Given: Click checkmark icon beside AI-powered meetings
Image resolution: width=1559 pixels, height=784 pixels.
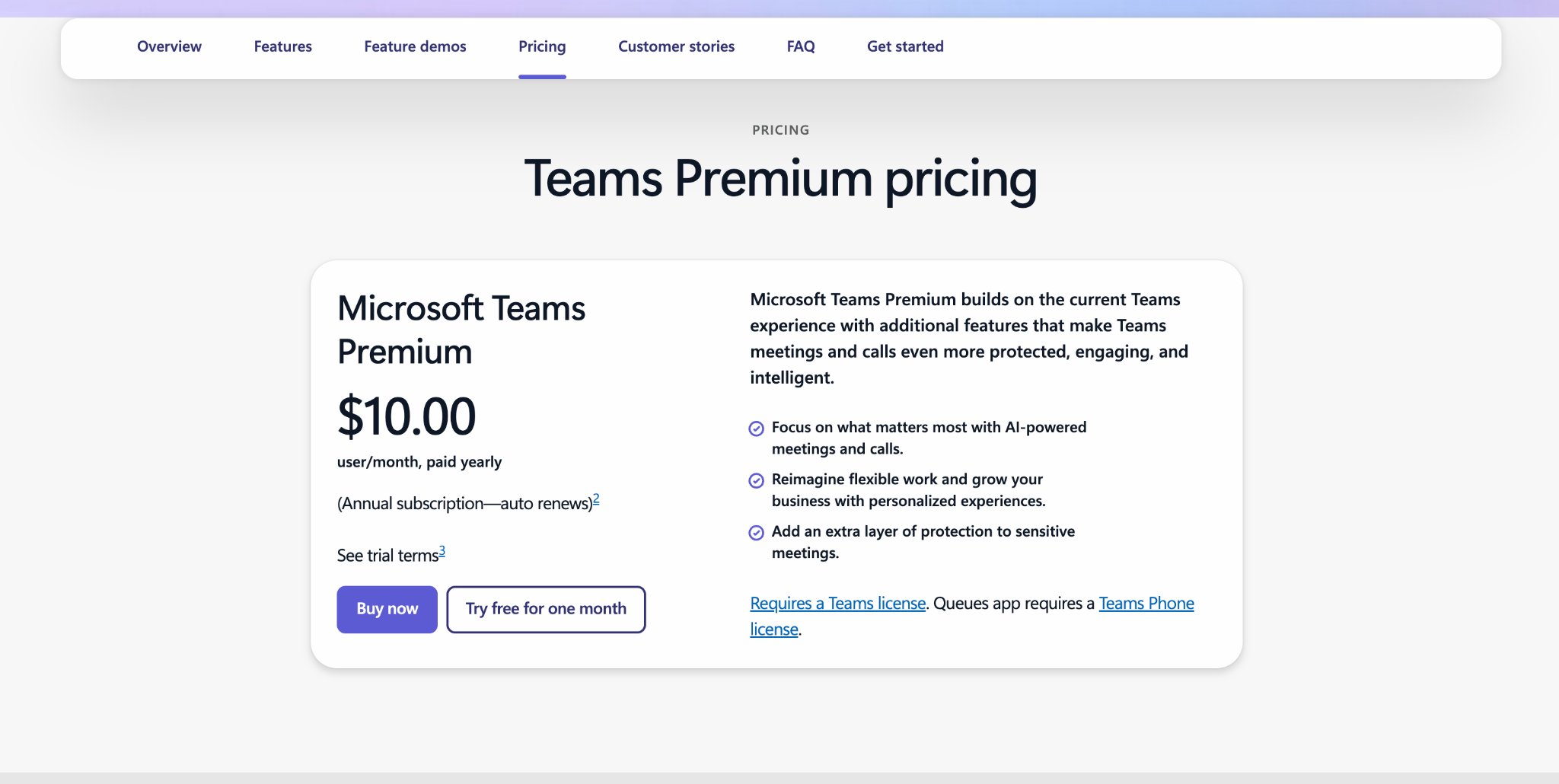Looking at the screenshot, I should [x=756, y=429].
